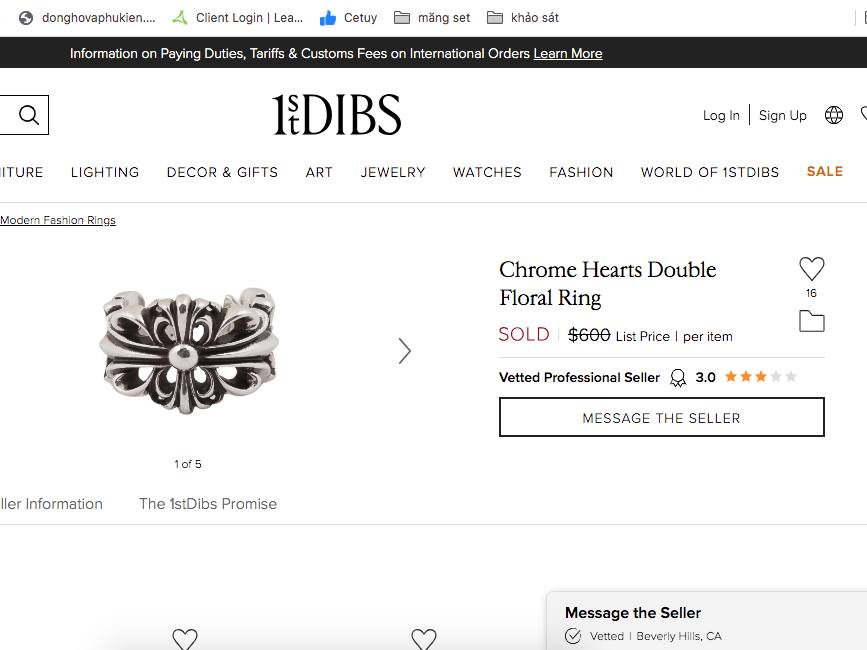Open Client Login bookmark
Viewport: 867px width, 650px height.
[x=238, y=17]
